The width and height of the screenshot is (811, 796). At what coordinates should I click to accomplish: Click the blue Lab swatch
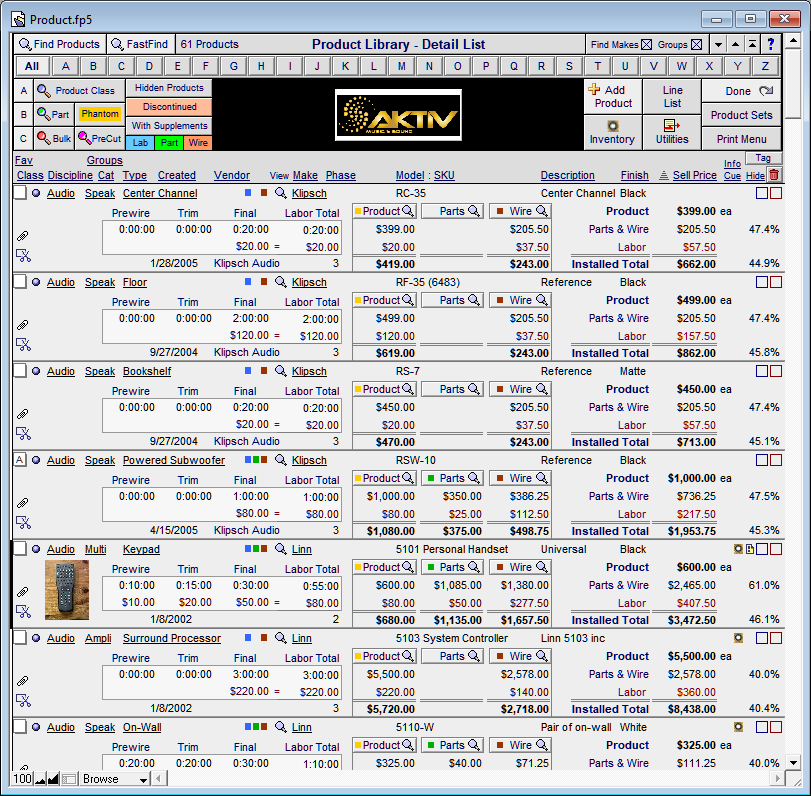pyautogui.click(x=140, y=143)
